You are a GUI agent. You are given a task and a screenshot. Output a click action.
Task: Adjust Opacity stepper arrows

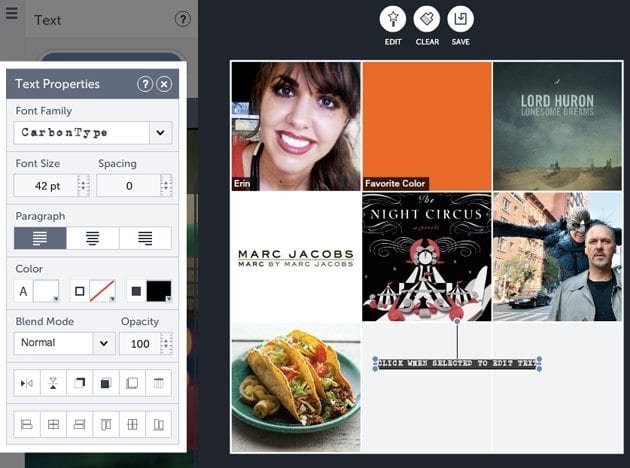point(166,343)
